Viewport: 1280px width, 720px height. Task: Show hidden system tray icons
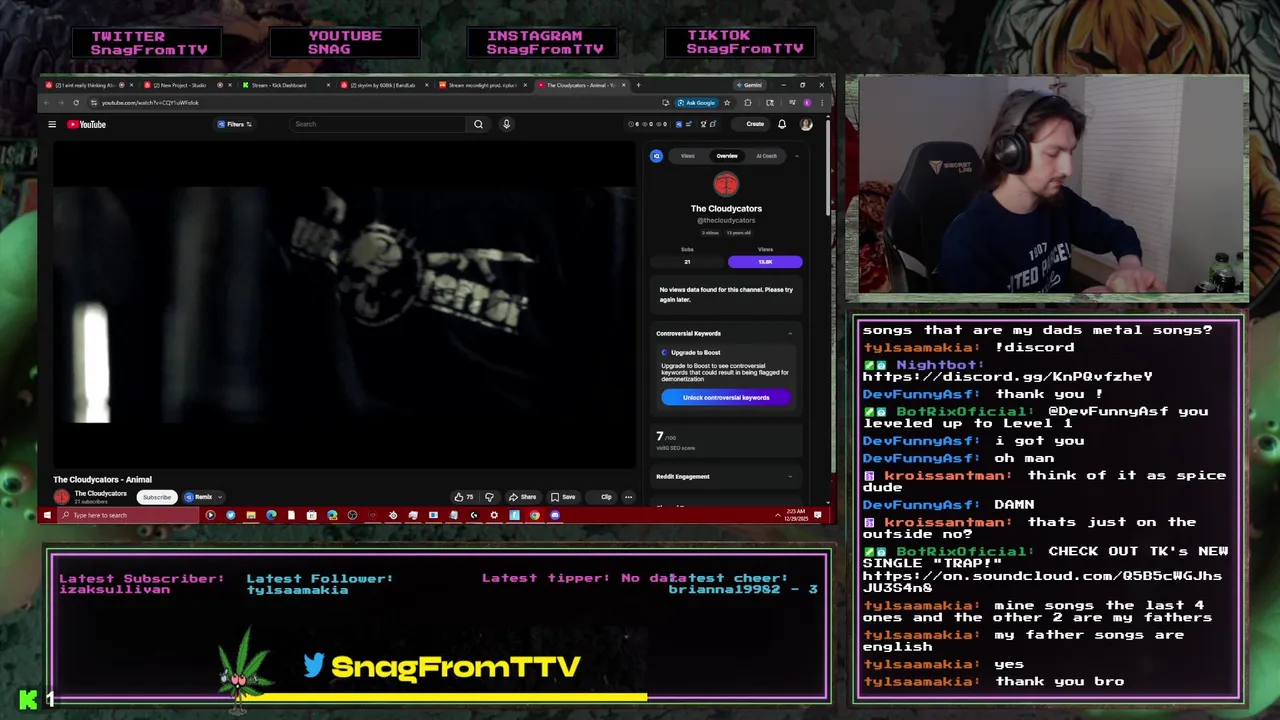(x=777, y=515)
